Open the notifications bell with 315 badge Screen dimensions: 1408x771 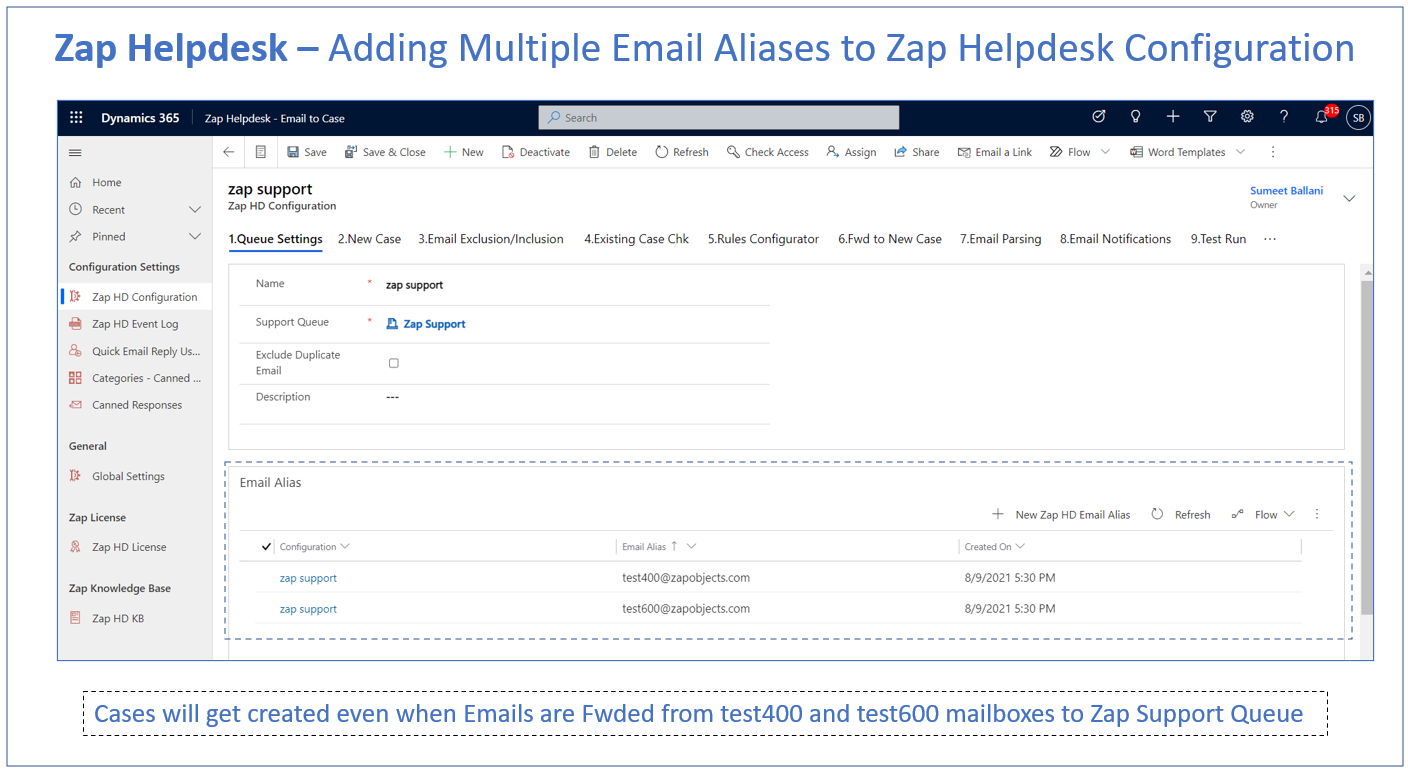[x=1324, y=116]
